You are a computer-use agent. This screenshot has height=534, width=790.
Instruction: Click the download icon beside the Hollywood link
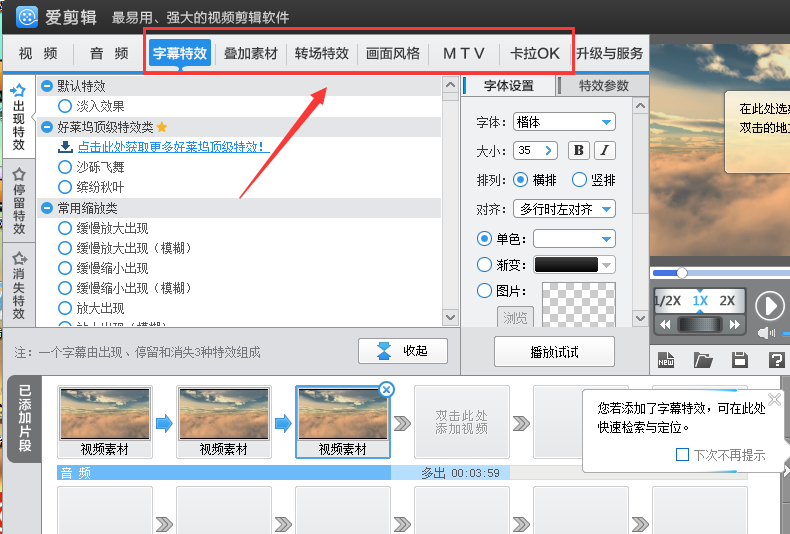65,147
